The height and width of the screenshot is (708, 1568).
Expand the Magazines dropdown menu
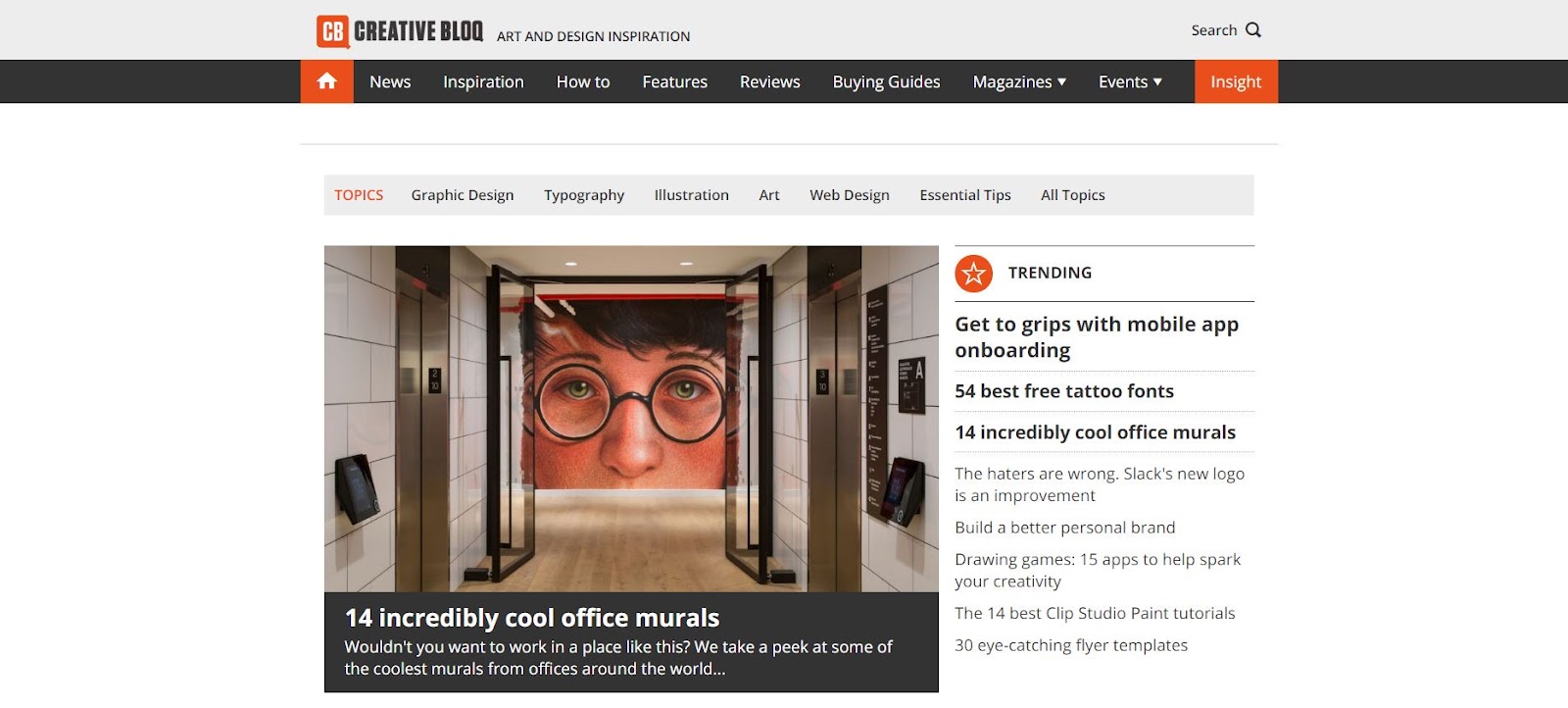point(1019,82)
